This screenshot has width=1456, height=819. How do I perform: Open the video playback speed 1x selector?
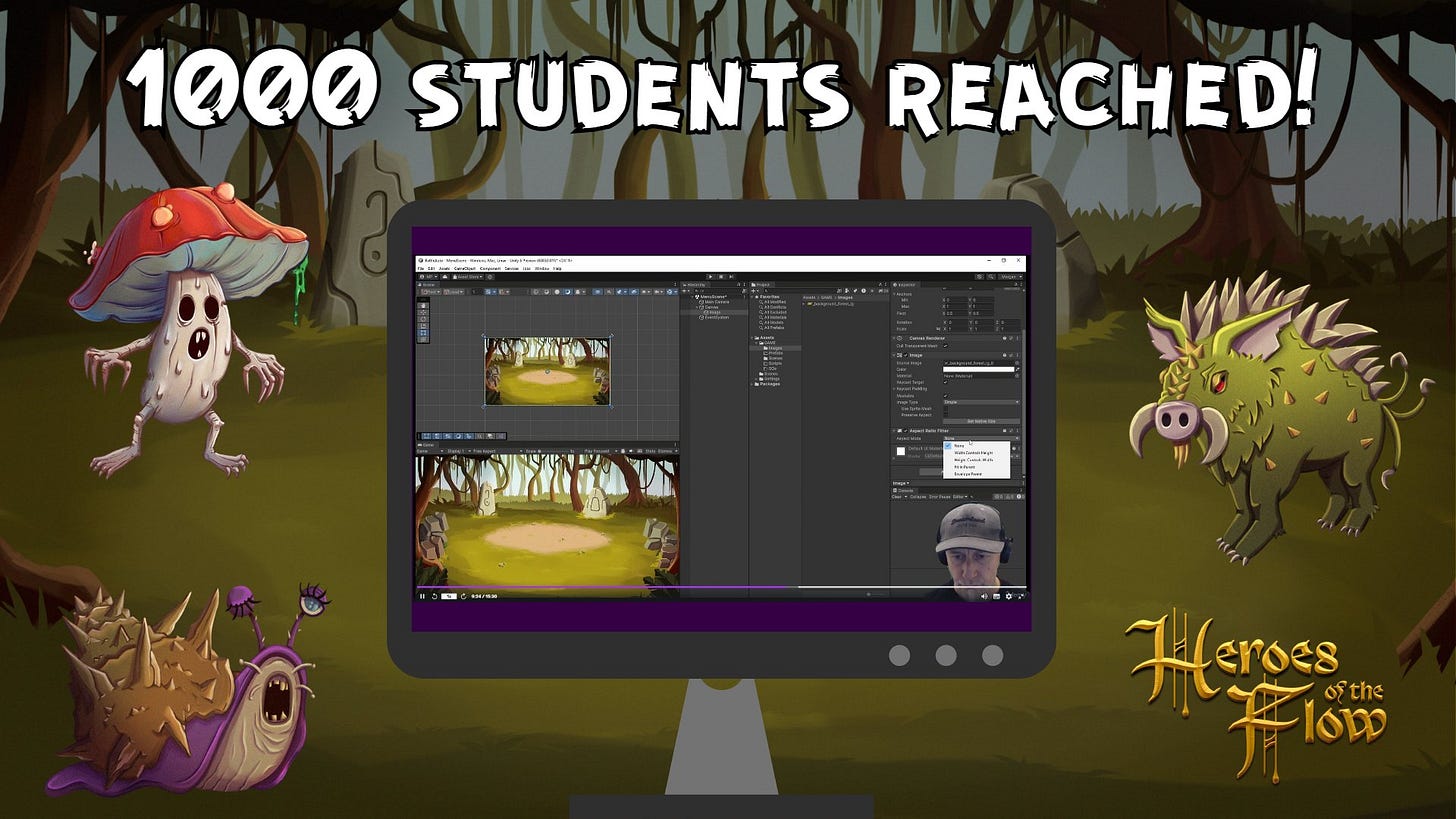point(449,596)
